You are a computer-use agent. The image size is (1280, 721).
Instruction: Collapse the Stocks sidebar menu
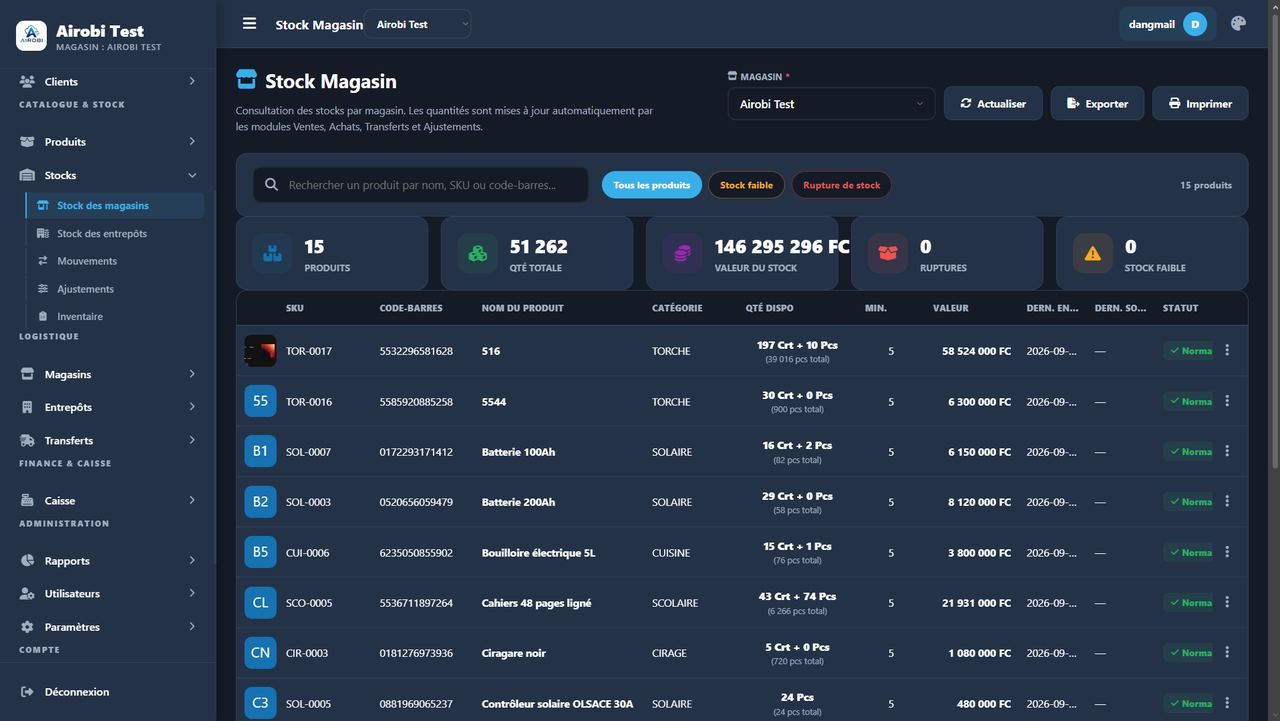108,175
